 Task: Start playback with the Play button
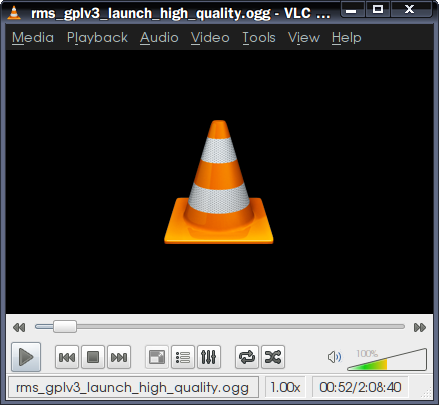tap(26, 357)
